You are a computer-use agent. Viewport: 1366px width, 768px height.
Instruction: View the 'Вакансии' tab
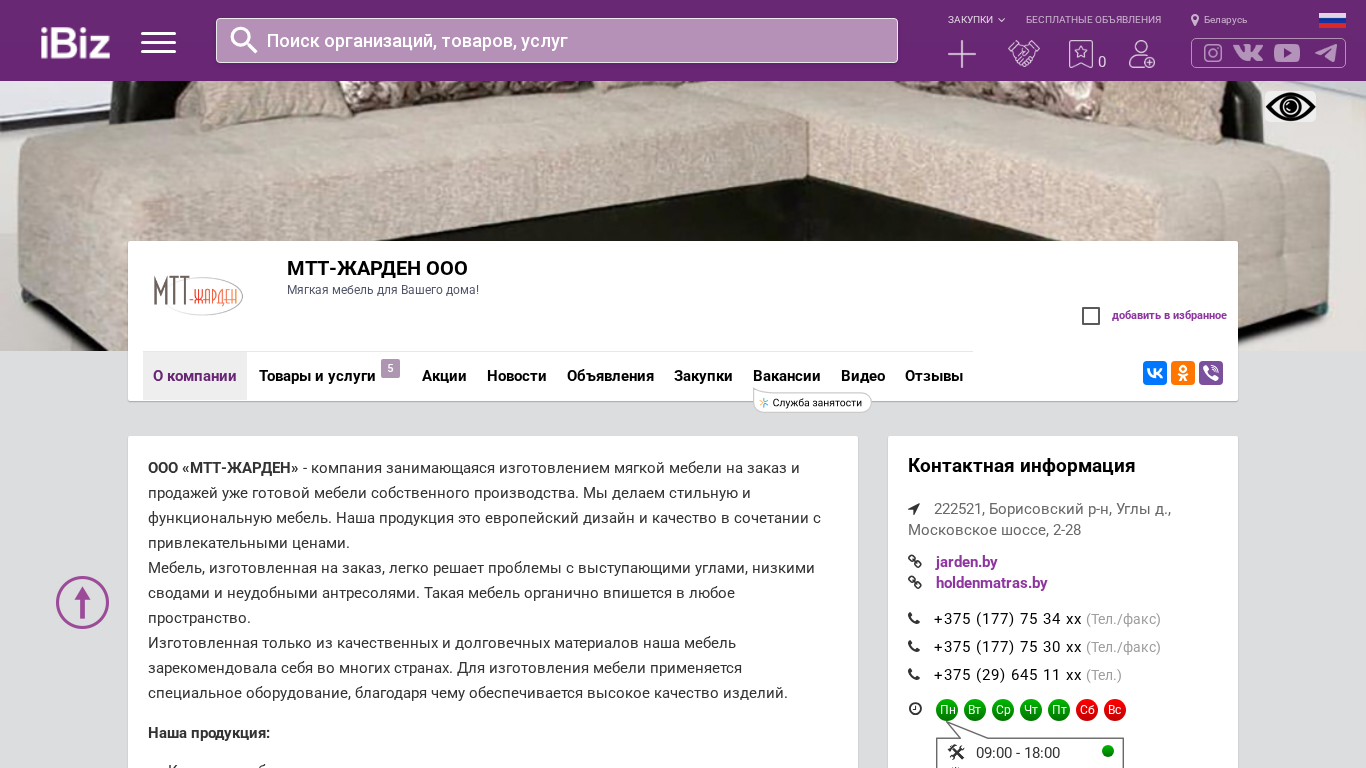pyautogui.click(x=787, y=376)
